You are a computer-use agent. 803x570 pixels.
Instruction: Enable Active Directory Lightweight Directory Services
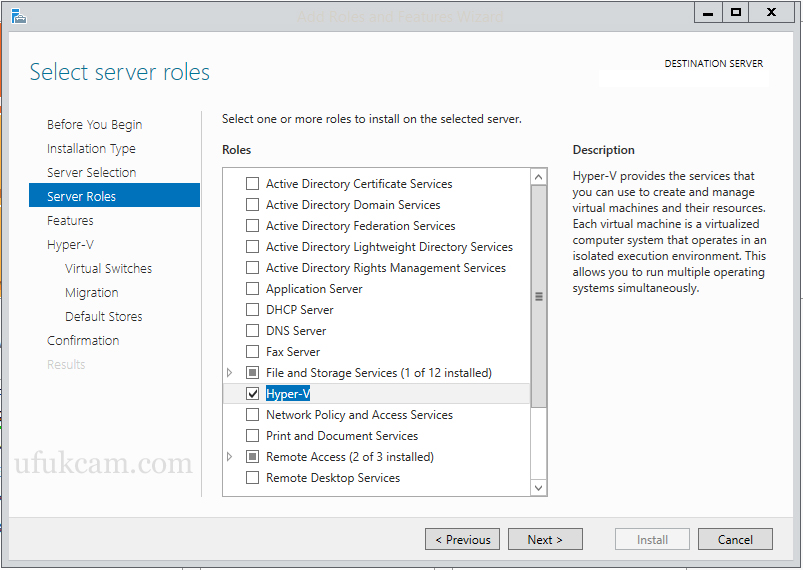click(x=252, y=247)
